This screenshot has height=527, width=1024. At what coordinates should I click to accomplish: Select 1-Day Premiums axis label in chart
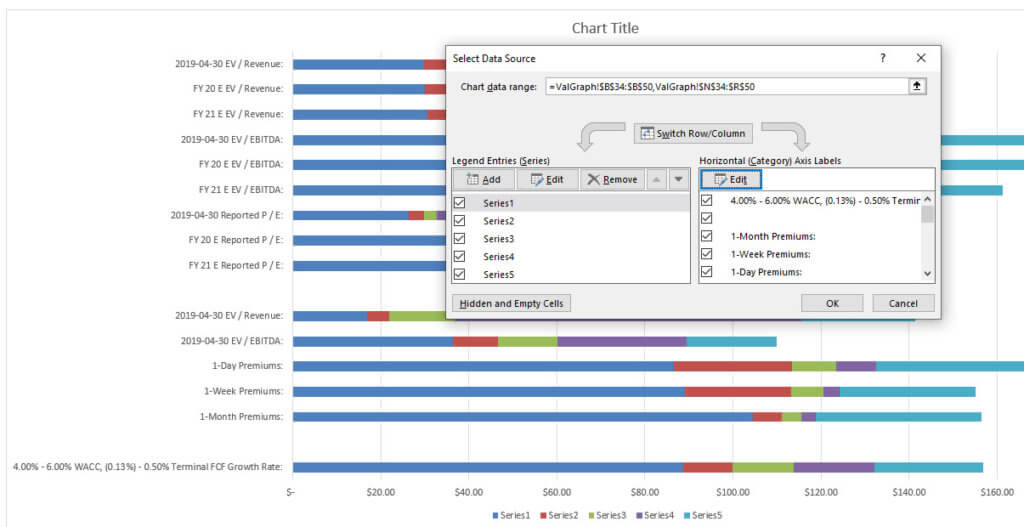pos(248,366)
